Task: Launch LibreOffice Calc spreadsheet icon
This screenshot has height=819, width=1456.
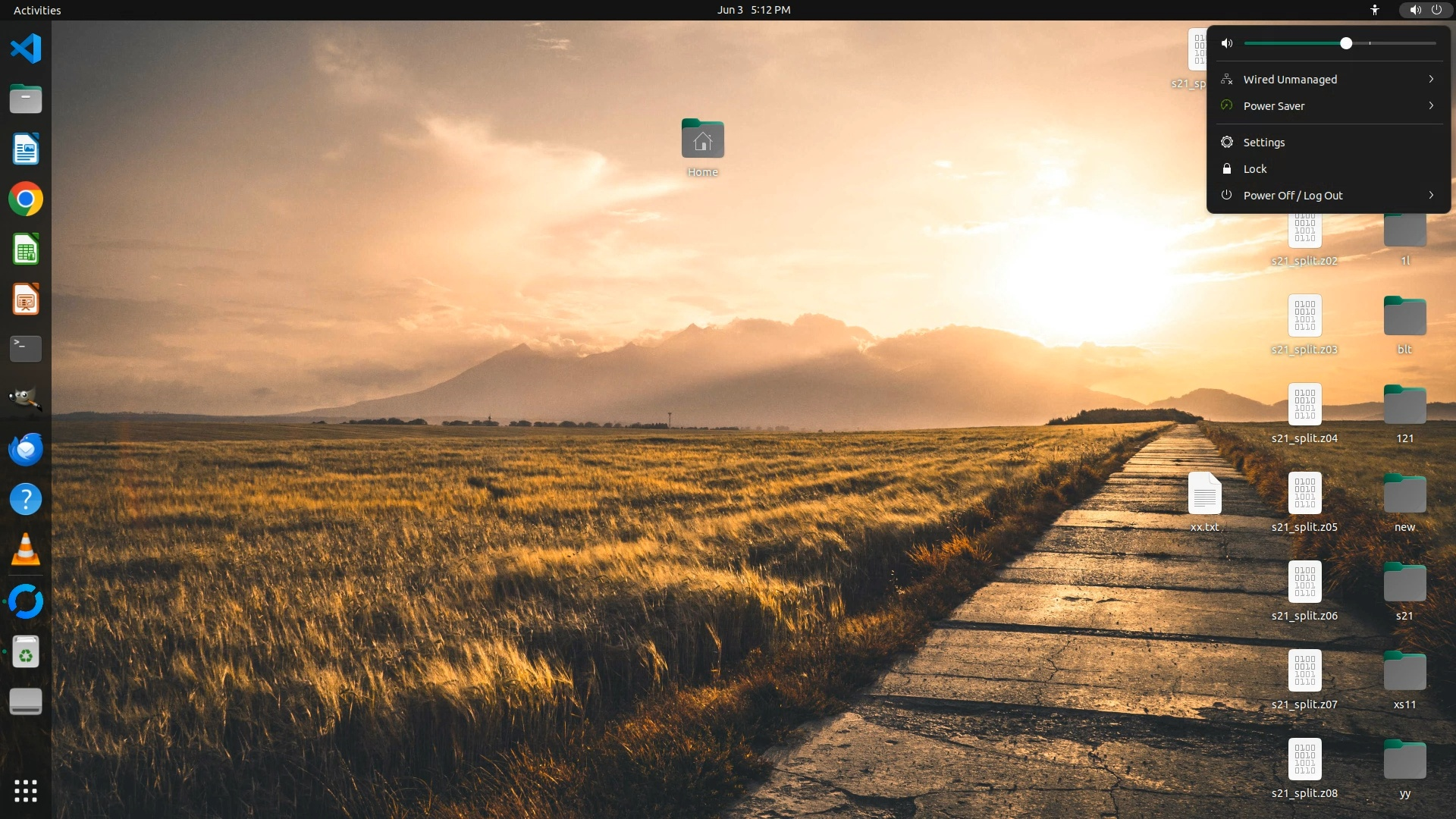Action: click(x=26, y=249)
